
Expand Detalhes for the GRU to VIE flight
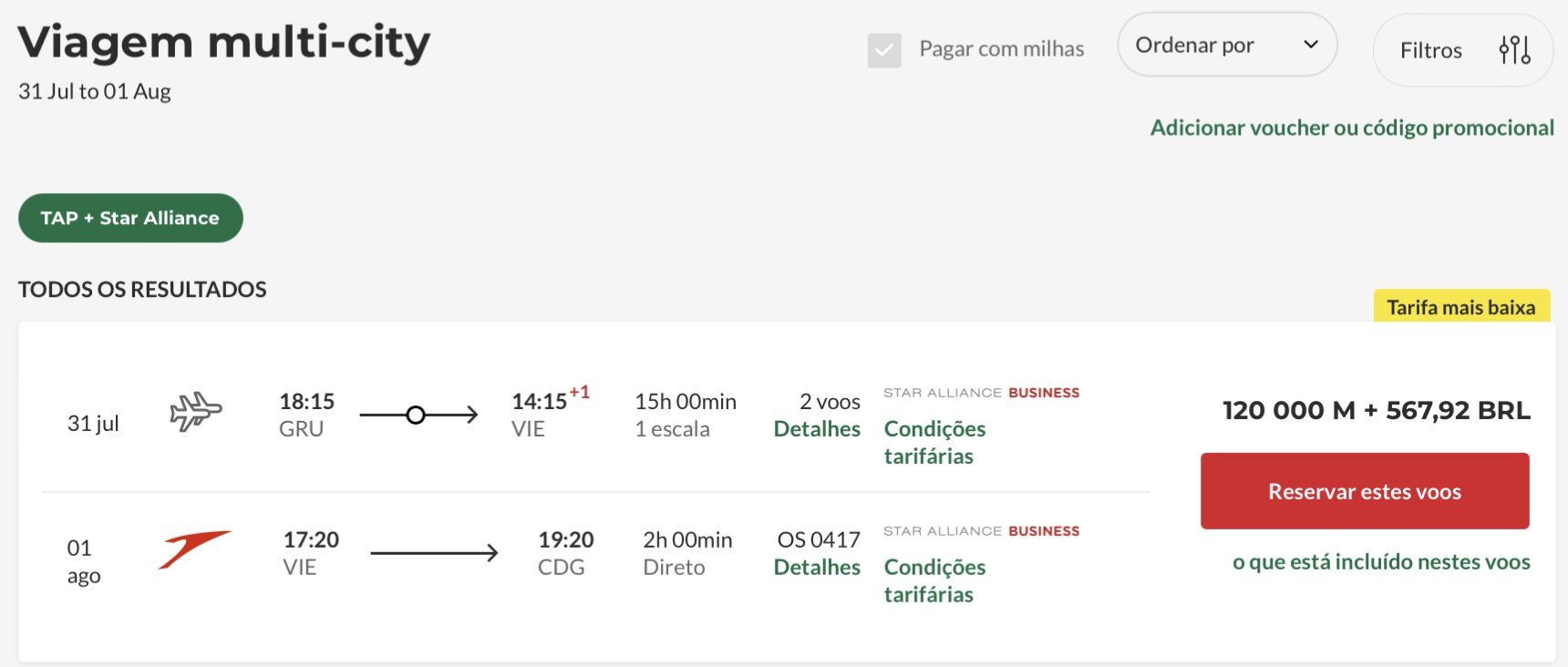(x=816, y=428)
